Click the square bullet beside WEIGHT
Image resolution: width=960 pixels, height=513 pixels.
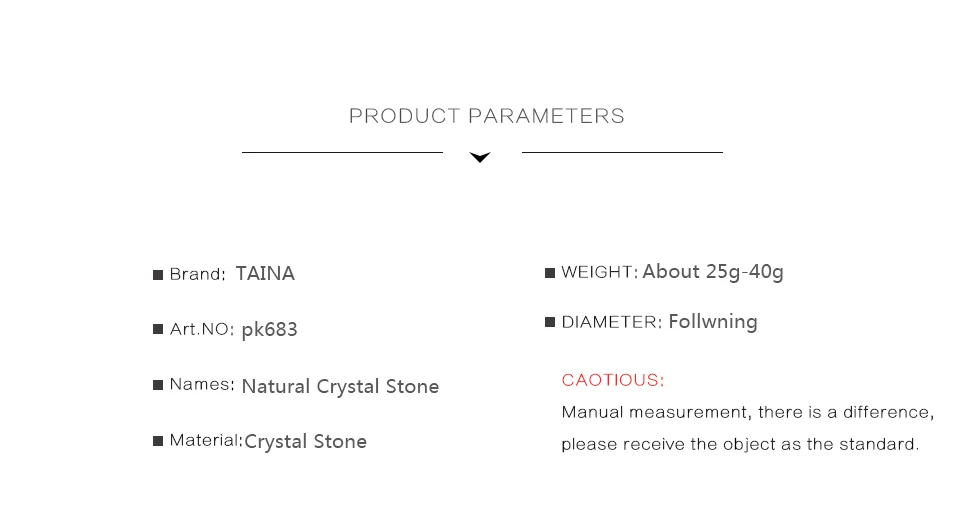click(550, 272)
